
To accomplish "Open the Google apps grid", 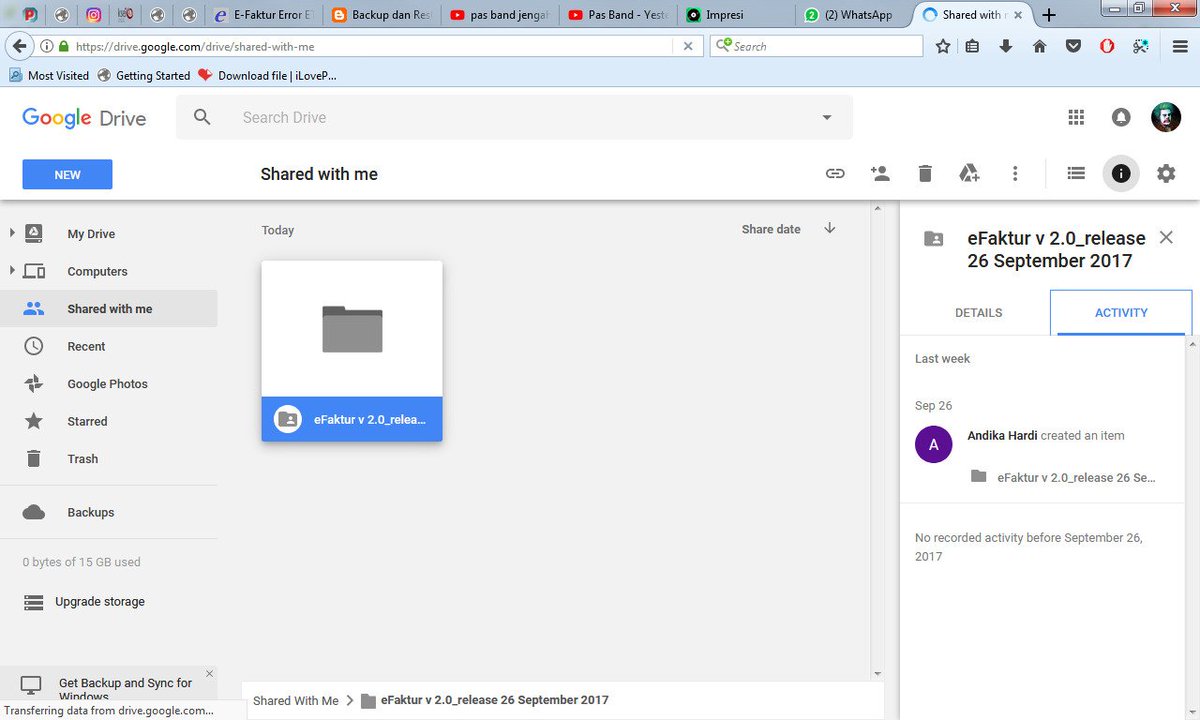I will pos(1076,117).
